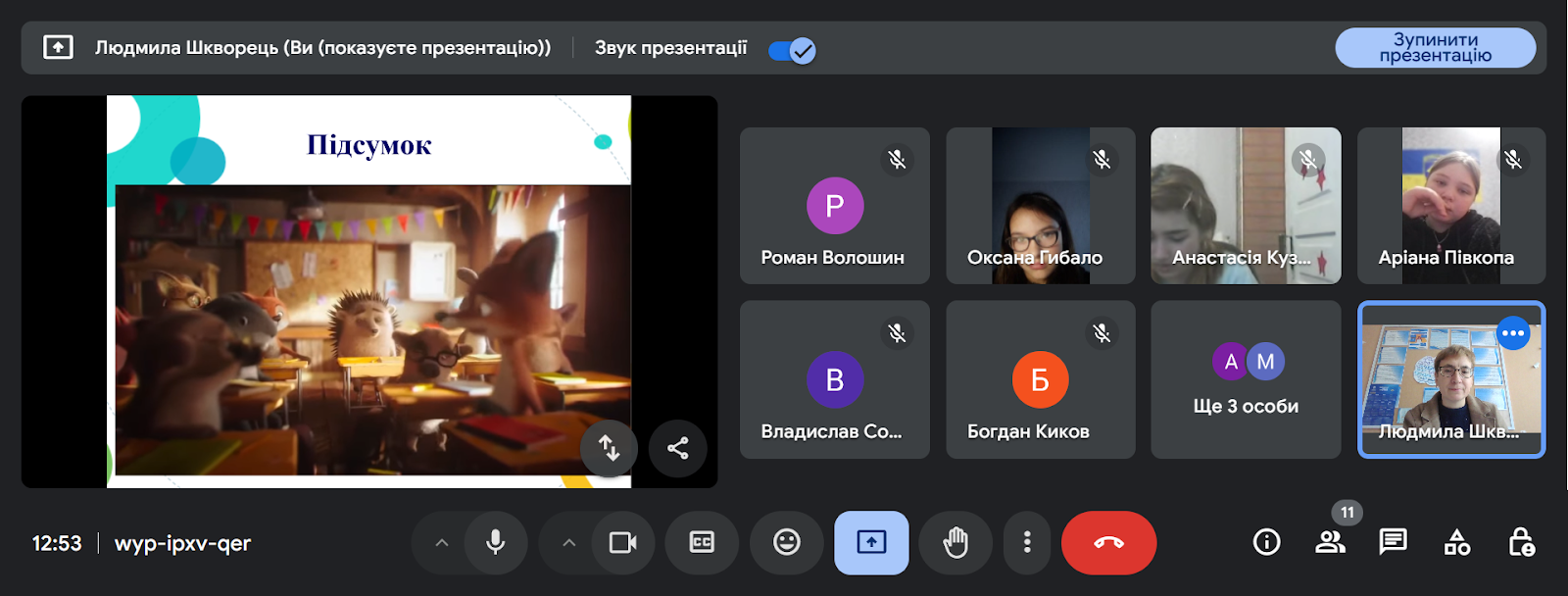Click Зупинити презентацію button
Screen dimensions: 1568x596
click(1435, 47)
